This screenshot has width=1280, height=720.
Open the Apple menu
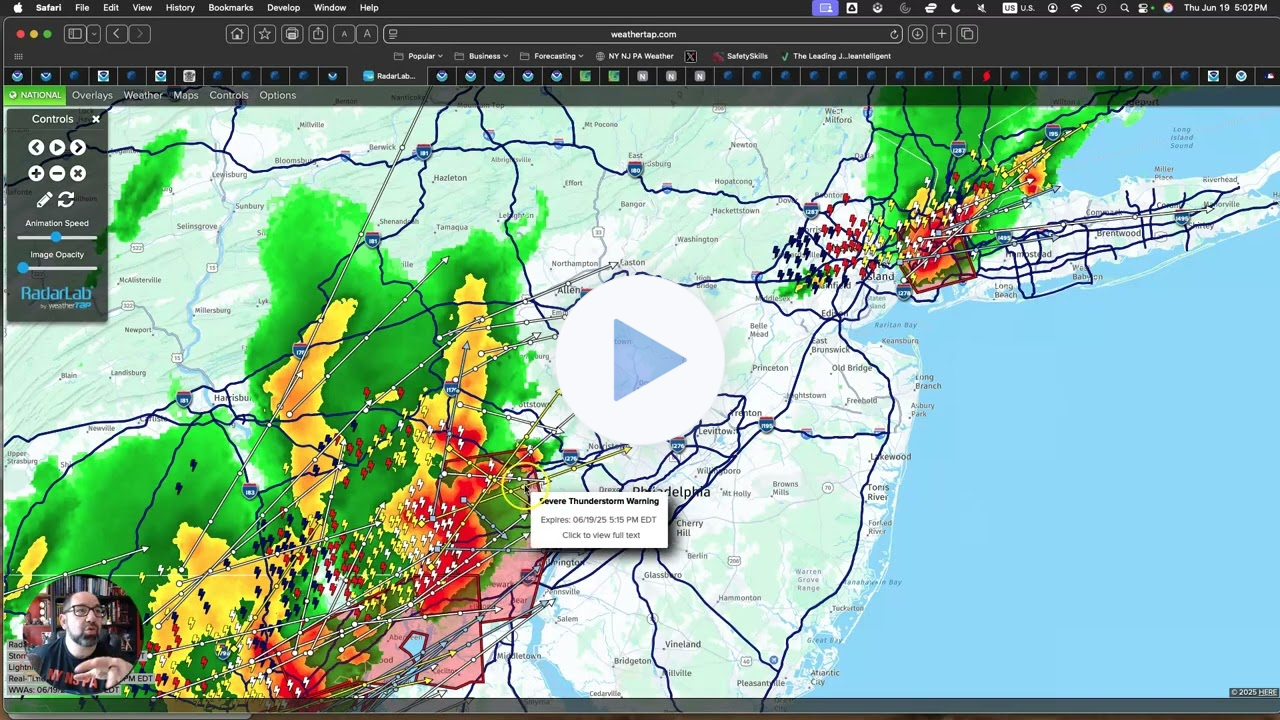(x=18, y=8)
